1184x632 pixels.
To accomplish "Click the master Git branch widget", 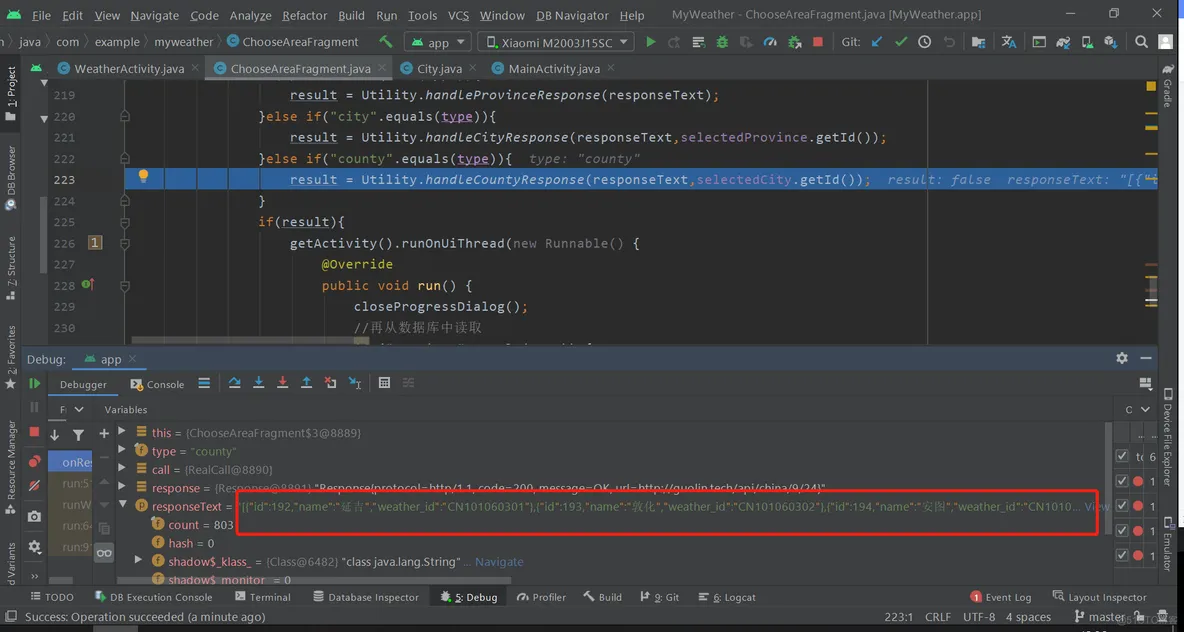I will (x=1101, y=617).
